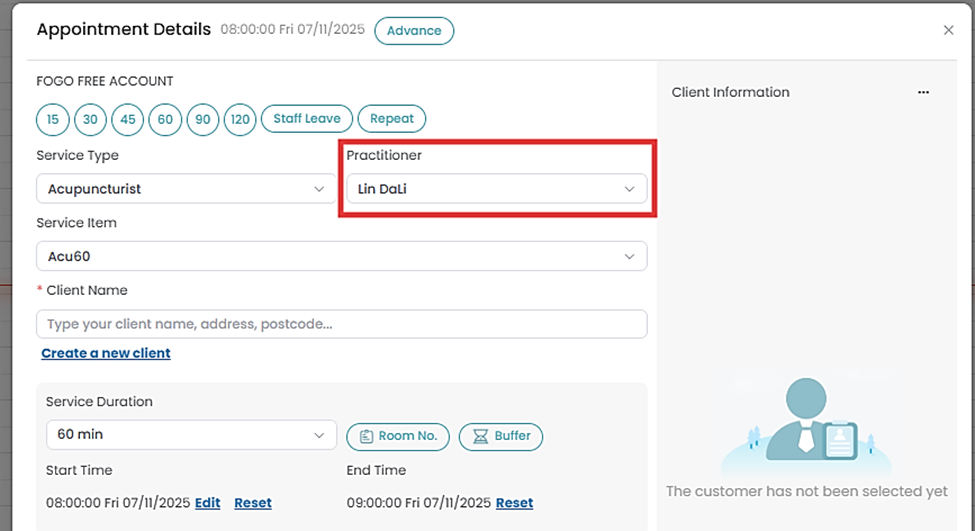Set duration with the 90 chip
Image resolution: width=975 pixels, height=531 pixels.
pyautogui.click(x=203, y=119)
